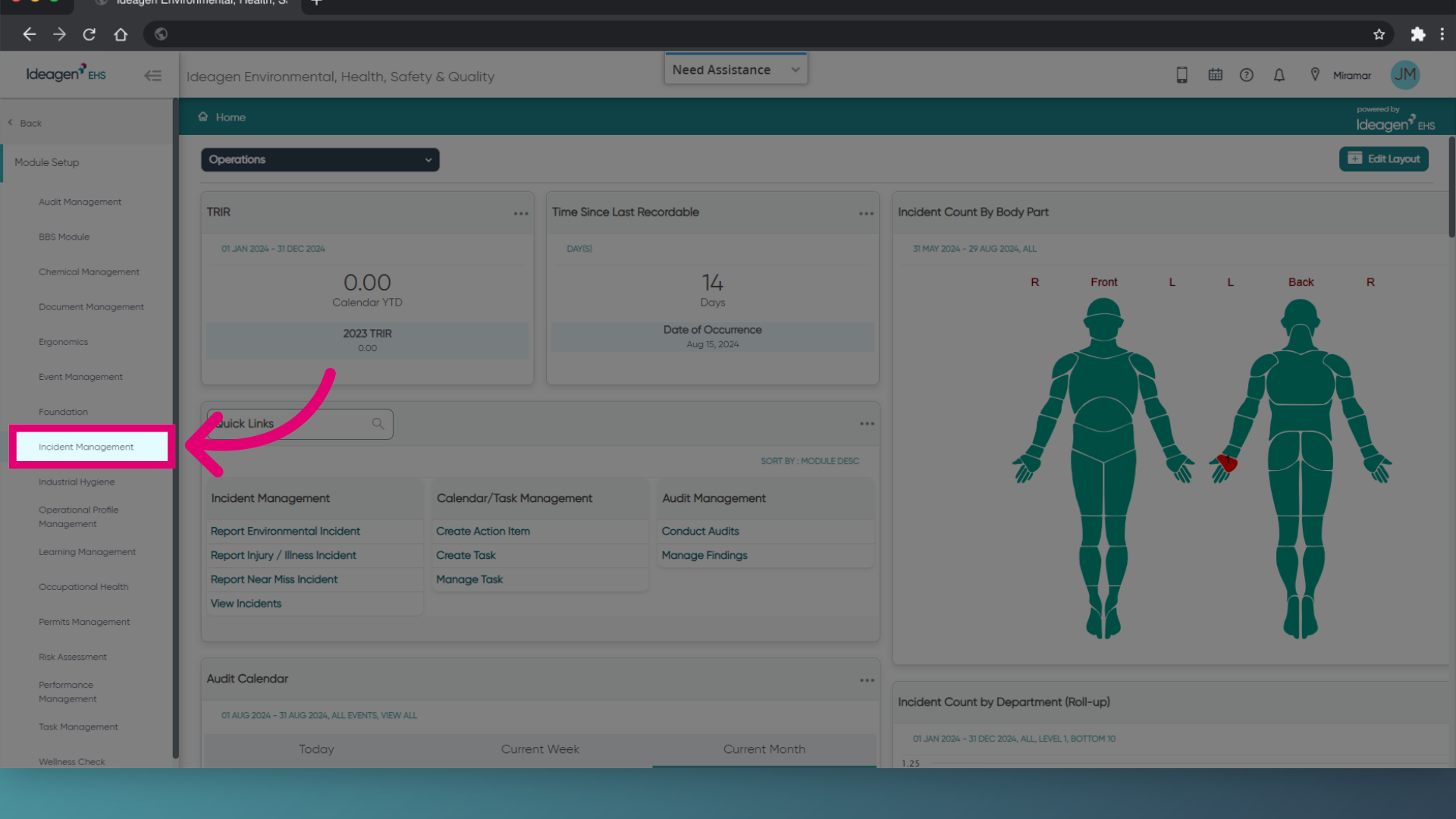Open View Incidents link
Viewport: 1456px width, 819px height.
pos(246,604)
